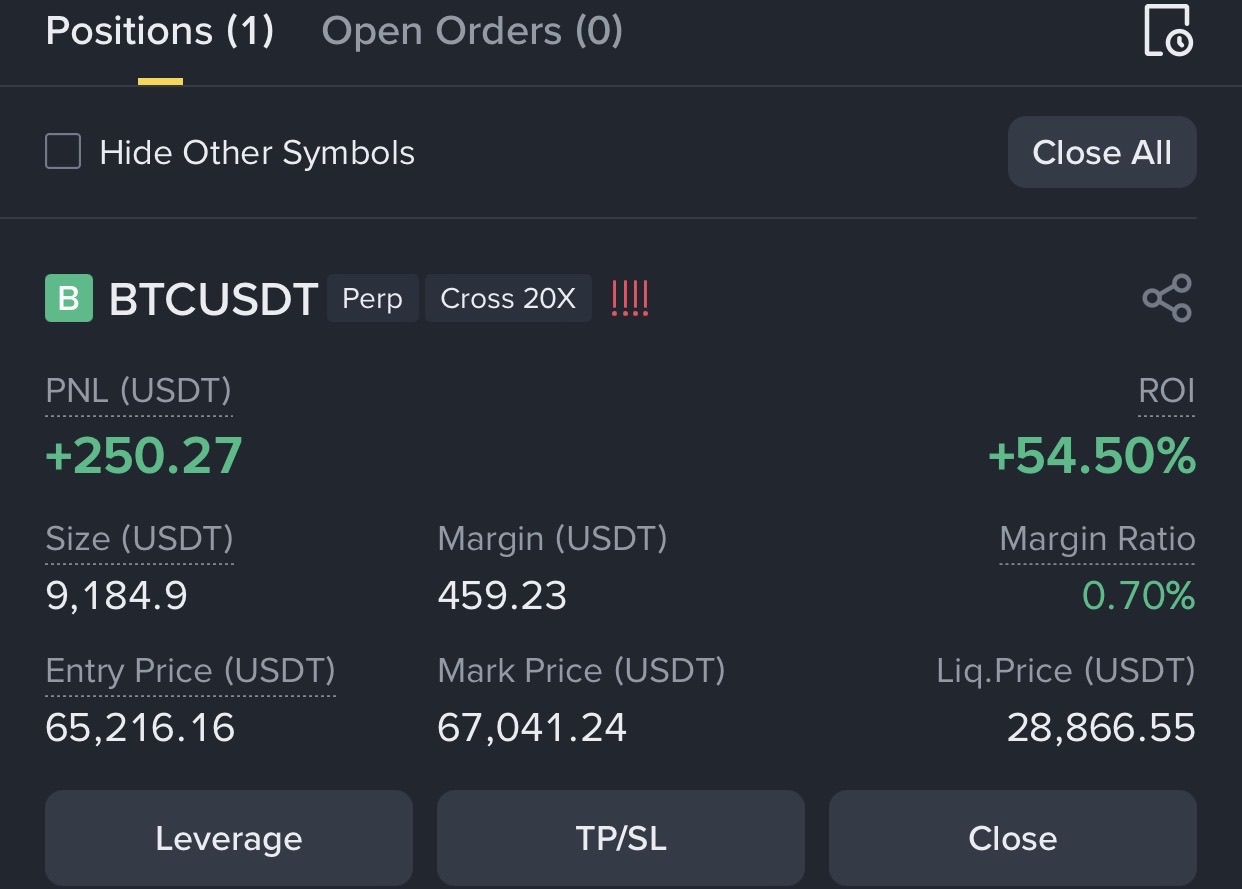The height and width of the screenshot is (889, 1242).
Task: Tap the PNL (USDT) label
Action: [139, 390]
